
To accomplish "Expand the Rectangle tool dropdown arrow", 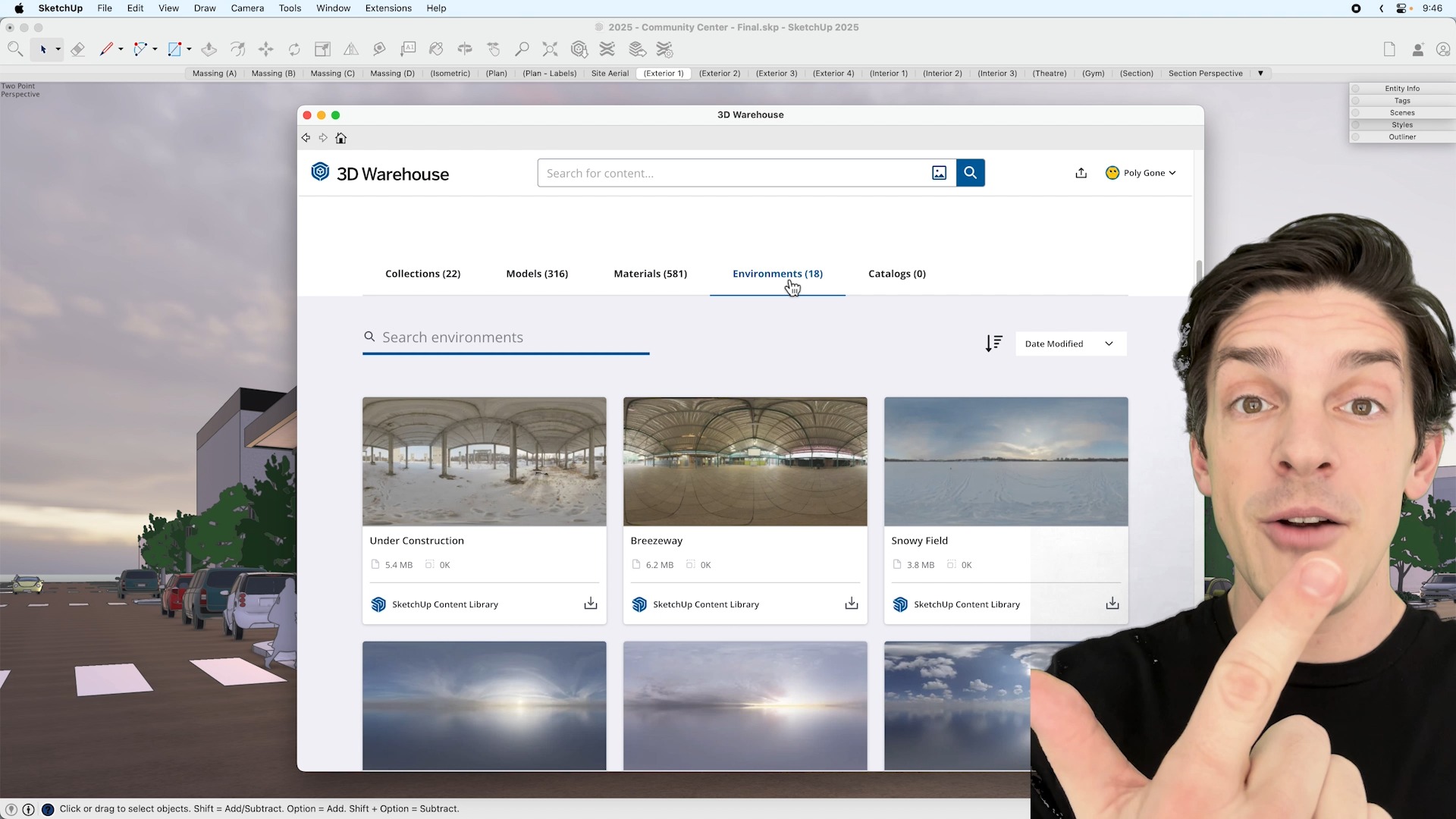I will click(189, 50).
